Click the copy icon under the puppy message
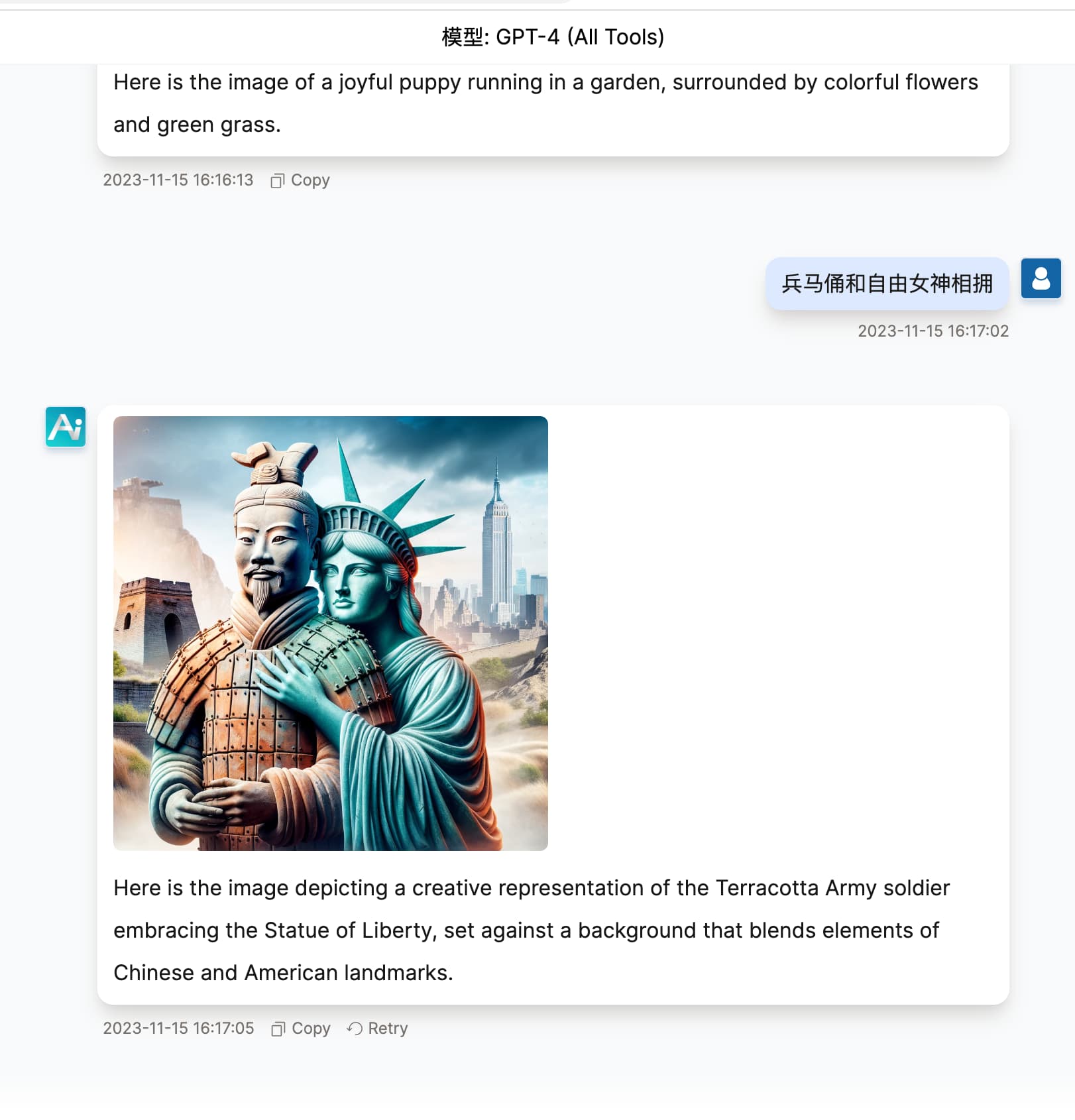 pos(277,180)
